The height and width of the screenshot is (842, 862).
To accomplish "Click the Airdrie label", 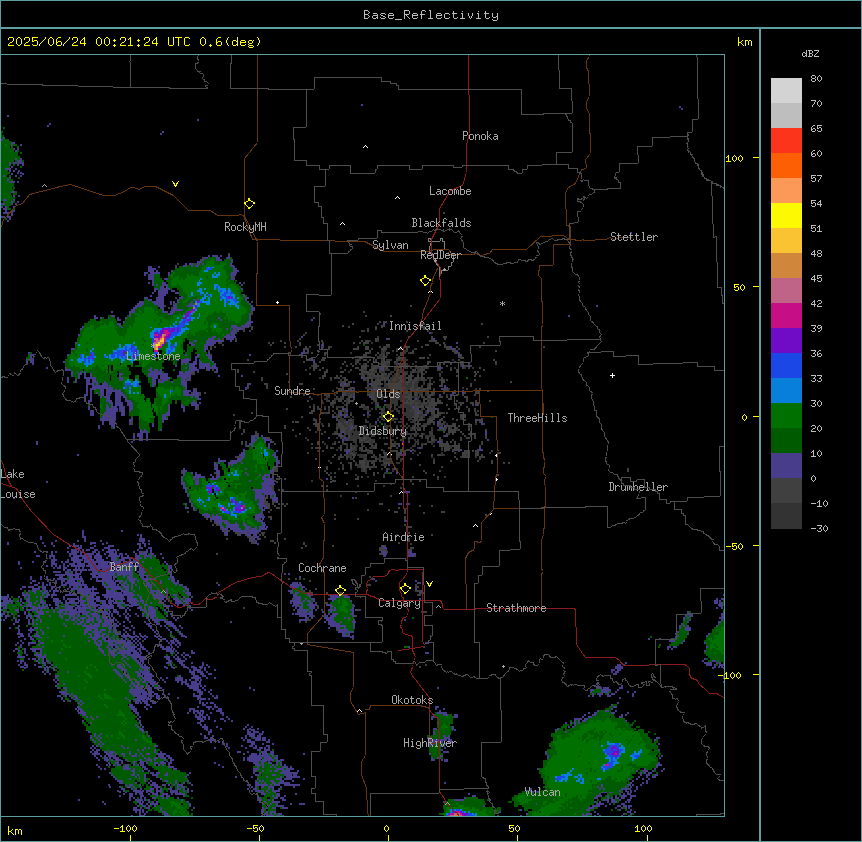I will [x=404, y=537].
